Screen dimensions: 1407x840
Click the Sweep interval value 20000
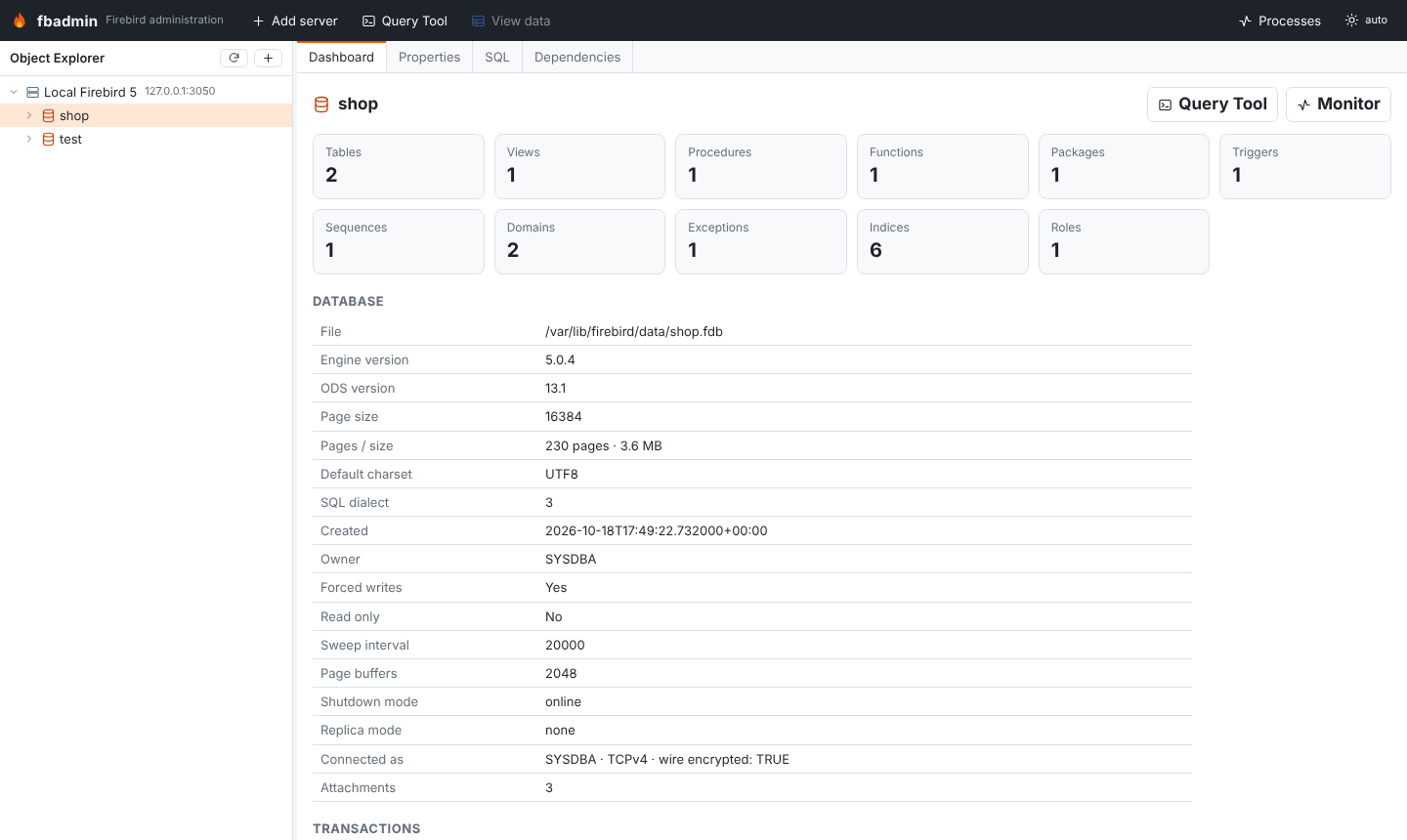565,646
